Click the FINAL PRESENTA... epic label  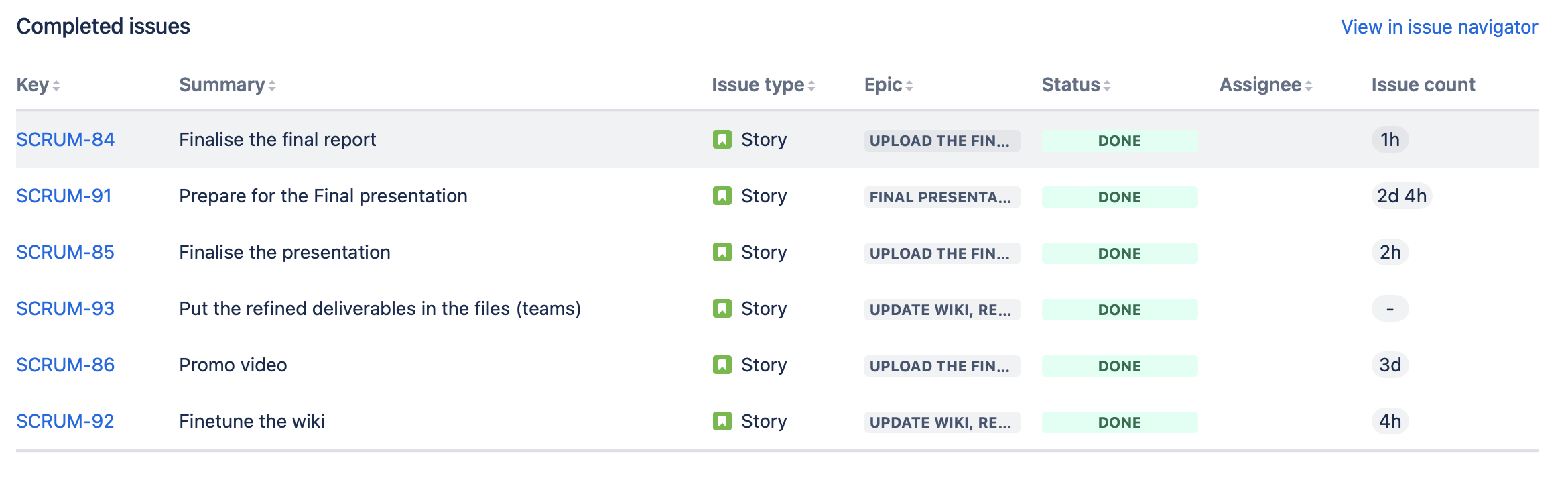point(941,197)
